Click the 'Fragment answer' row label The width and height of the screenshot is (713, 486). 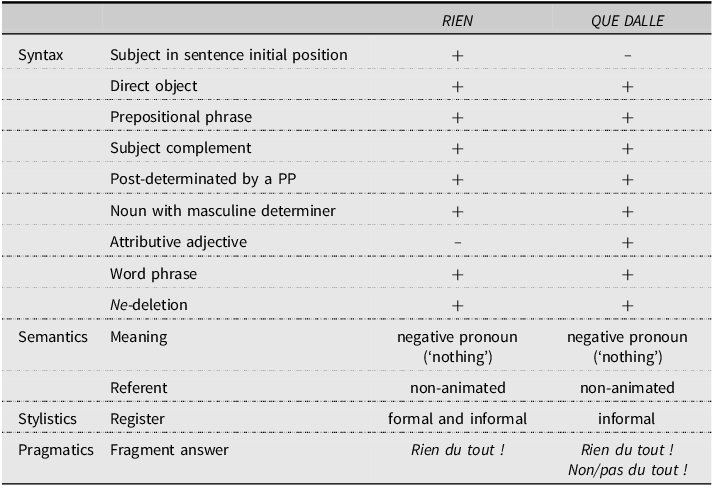coord(169,450)
